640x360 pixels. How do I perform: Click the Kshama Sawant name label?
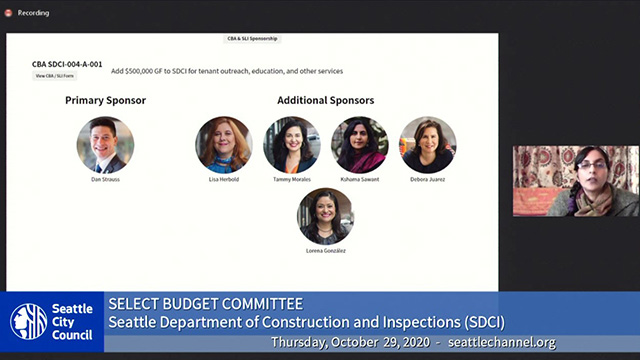click(360, 179)
